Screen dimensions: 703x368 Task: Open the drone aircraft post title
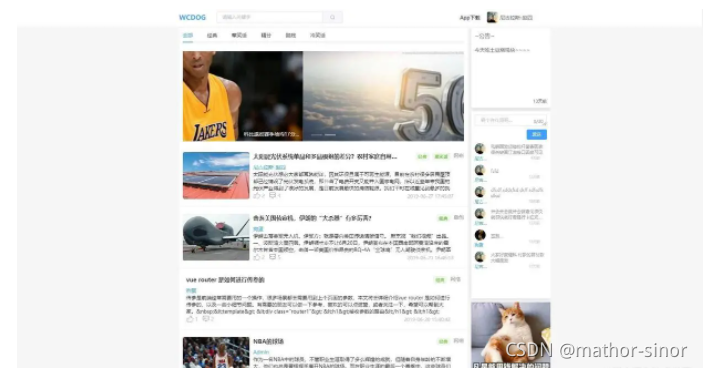click(x=312, y=218)
